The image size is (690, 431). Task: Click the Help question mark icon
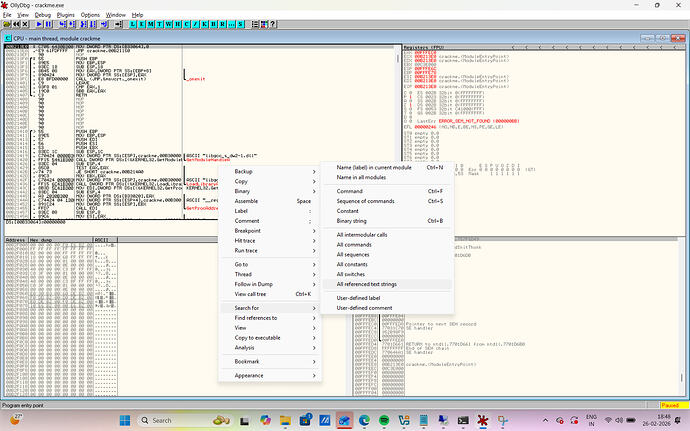click(273, 24)
